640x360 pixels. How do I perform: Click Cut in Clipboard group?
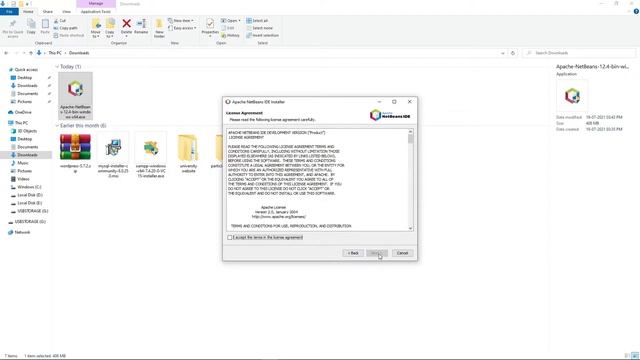click(60, 20)
